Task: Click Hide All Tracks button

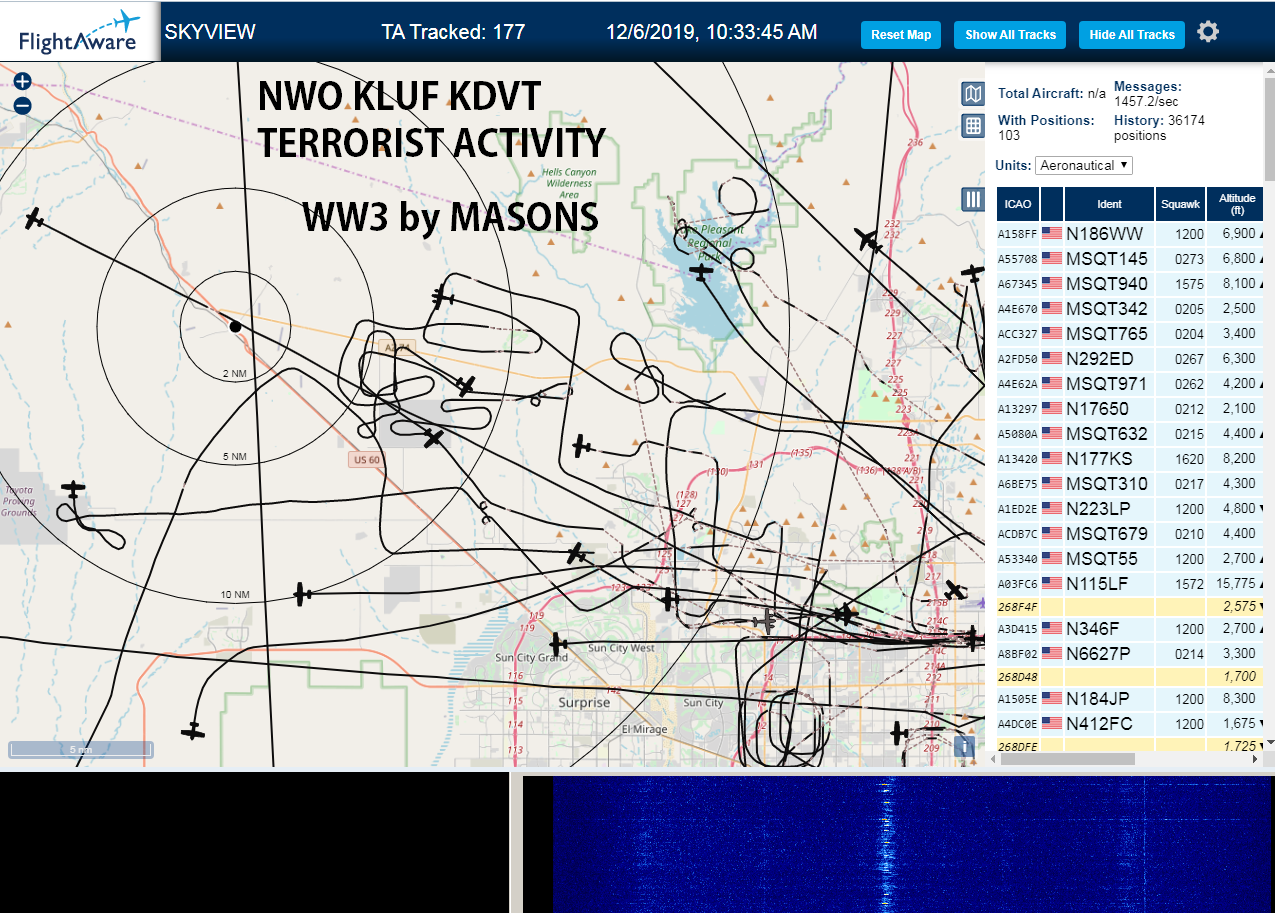Action: click(x=1132, y=34)
